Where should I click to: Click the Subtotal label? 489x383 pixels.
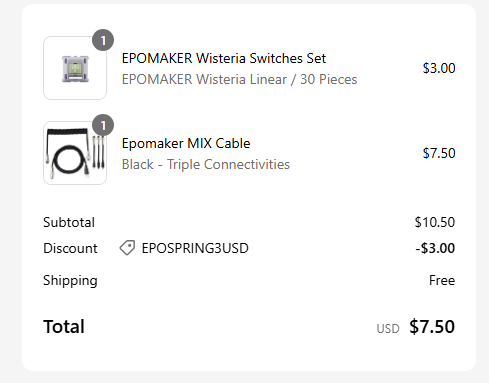point(69,222)
